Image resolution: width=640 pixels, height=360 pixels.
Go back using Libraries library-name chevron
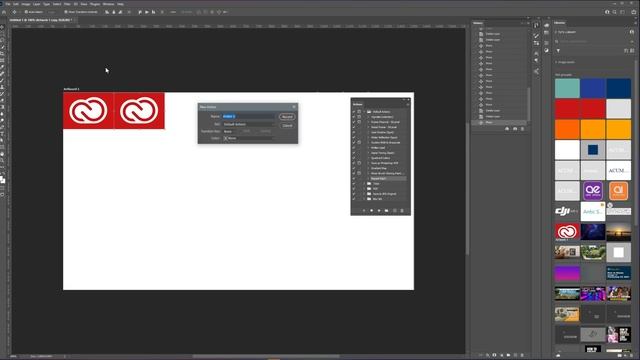coord(556,32)
